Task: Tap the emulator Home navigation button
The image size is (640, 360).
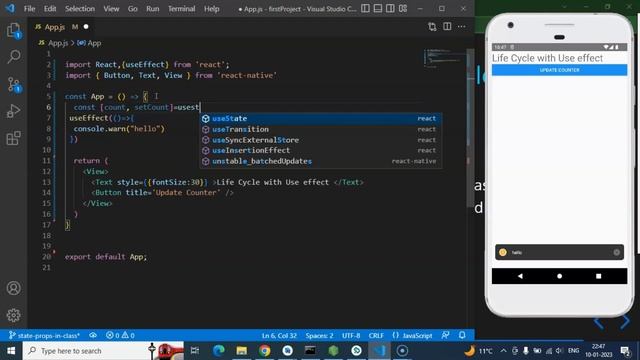Action: pyautogui.click(x=559, y=276)
